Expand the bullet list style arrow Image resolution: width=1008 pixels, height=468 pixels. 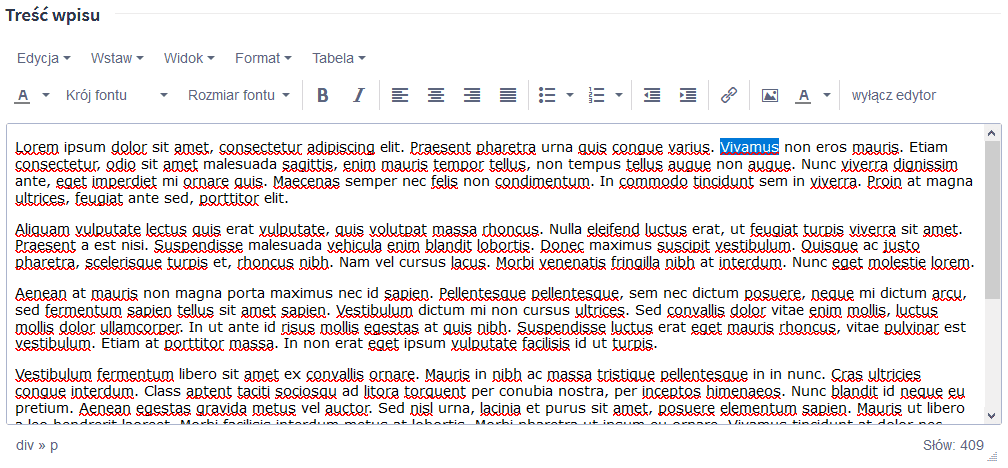570,96
